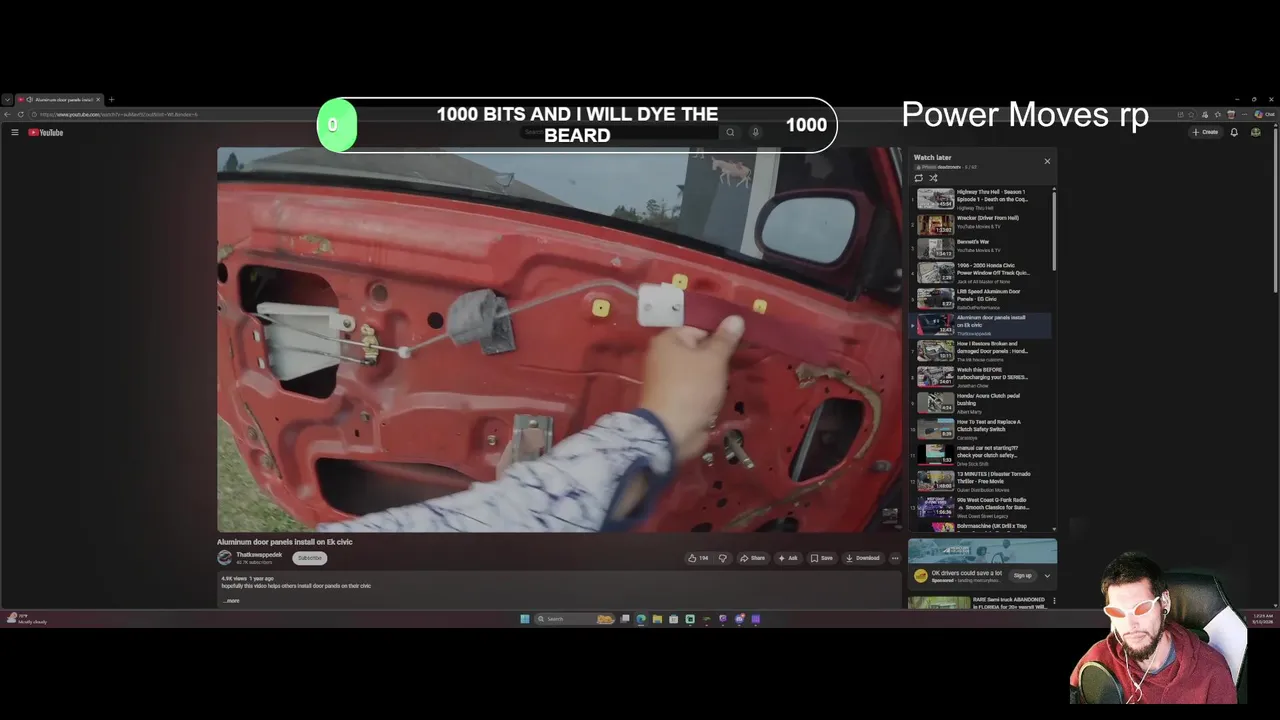Open Thatkswappedek channel name link
The height and width of the screenshot is (720, 1280).
click(x=259, y=554)
